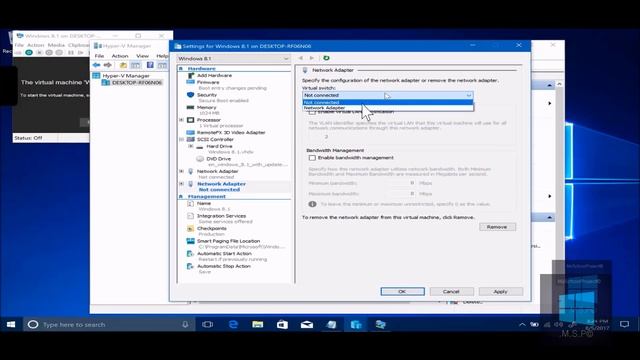Click teal Start icon in VM connection window

pos(29,53)
